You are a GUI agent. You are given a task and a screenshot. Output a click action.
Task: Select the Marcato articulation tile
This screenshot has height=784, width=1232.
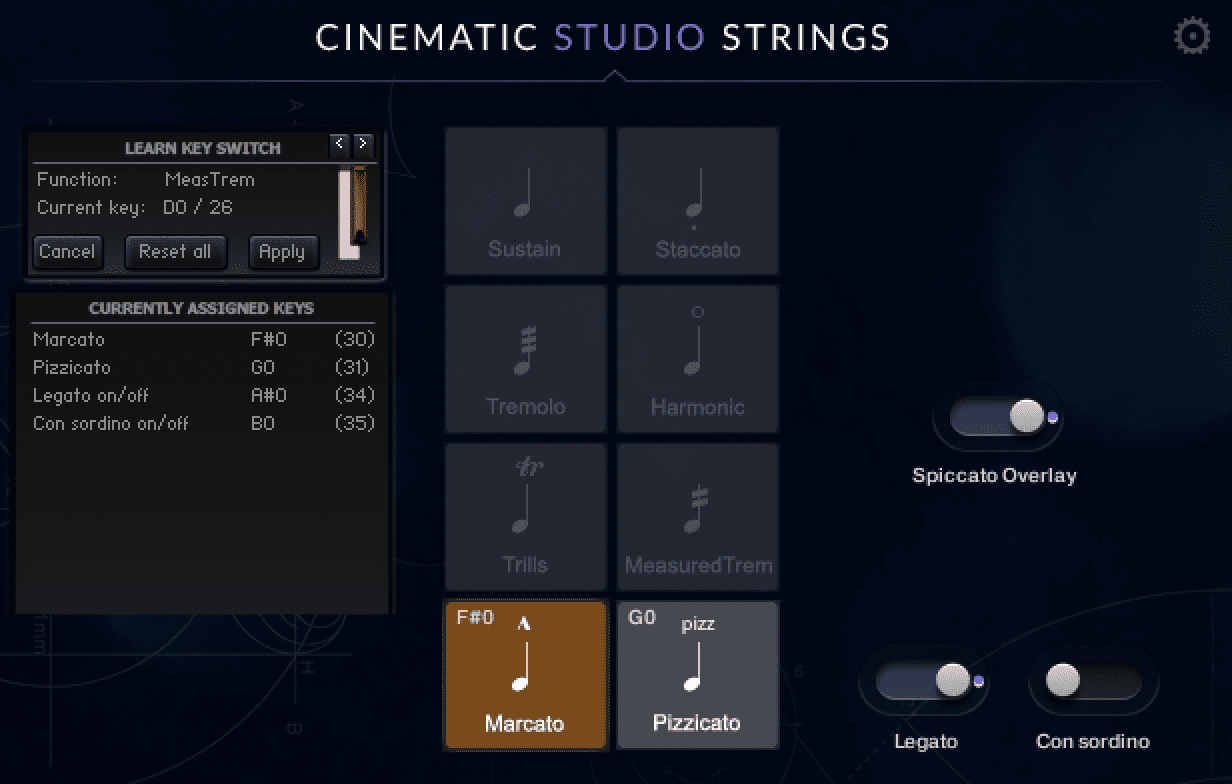(x=525, y=675)
